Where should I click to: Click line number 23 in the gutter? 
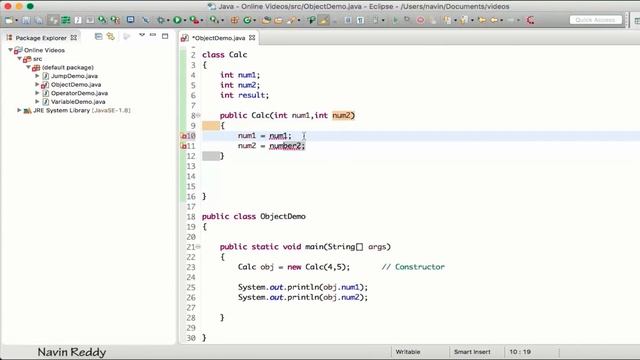(x=191, y=267)
